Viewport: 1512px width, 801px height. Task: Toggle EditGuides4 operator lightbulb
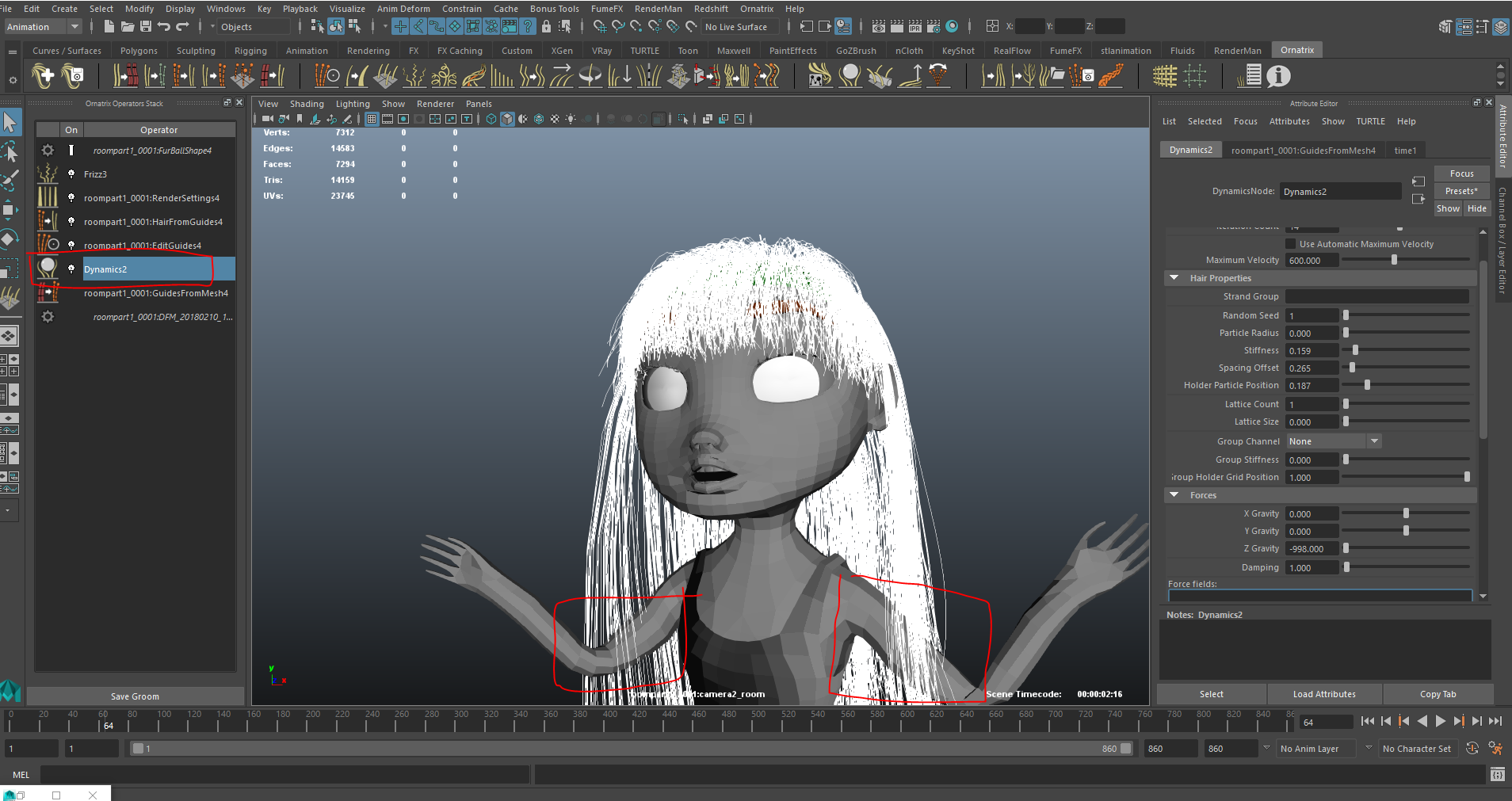coord(71,246)
